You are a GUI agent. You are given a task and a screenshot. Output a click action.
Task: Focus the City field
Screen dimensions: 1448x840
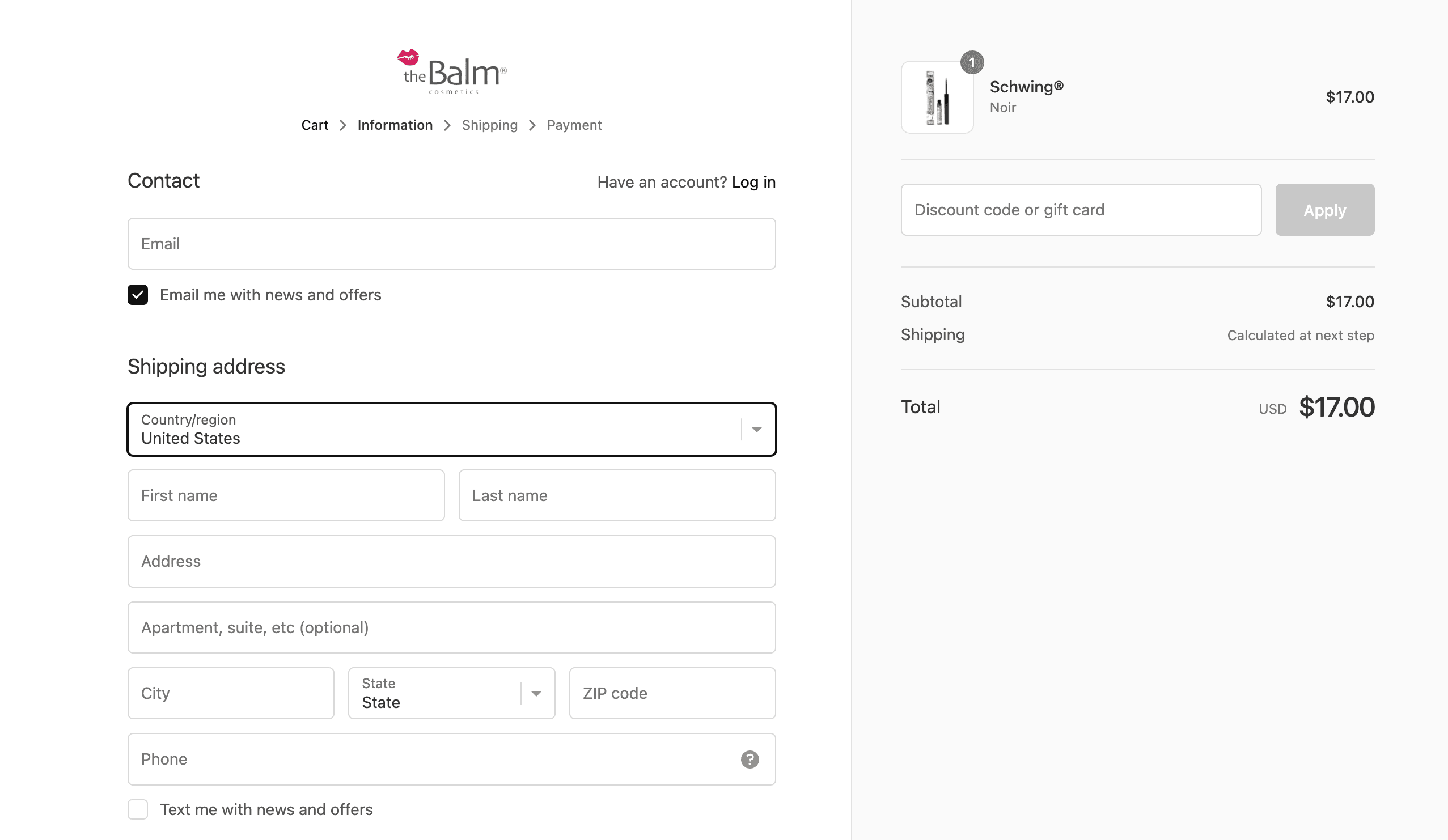231,693
